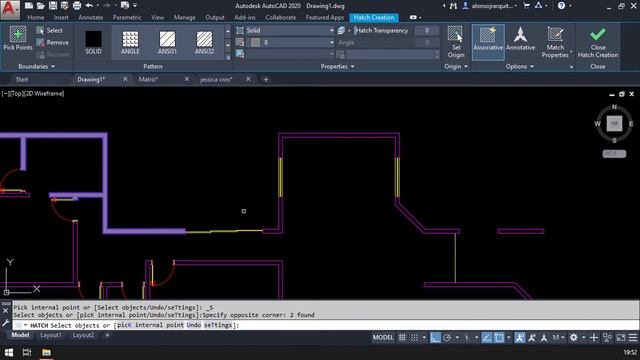Click the Clean Screen icon in status bar

pos(621,338)
